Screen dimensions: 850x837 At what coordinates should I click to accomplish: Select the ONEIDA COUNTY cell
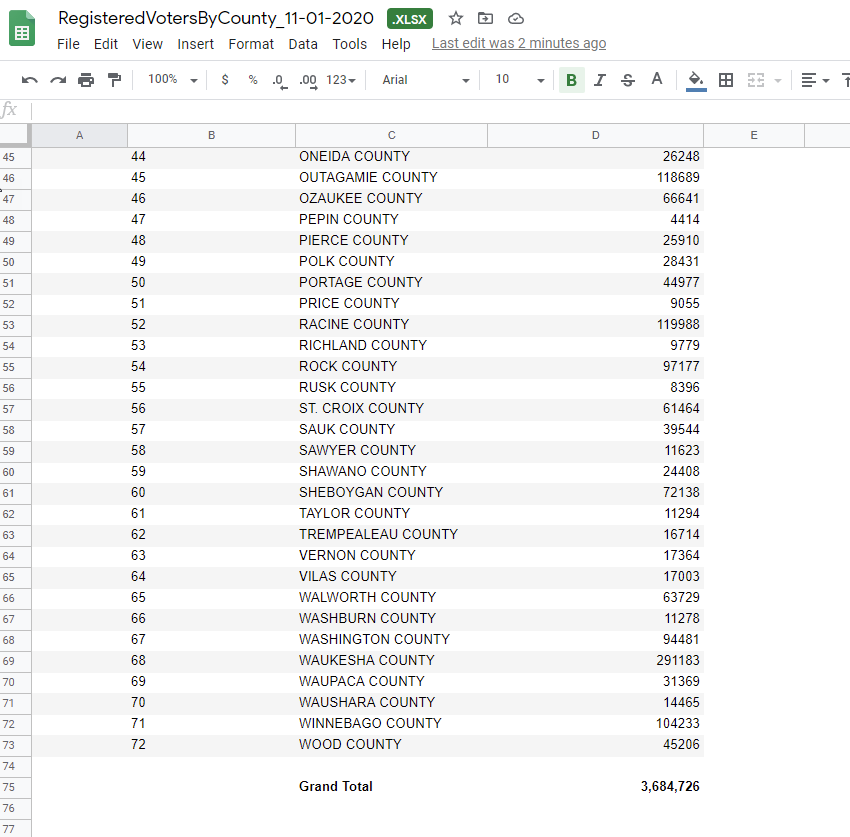click(391, 157)
